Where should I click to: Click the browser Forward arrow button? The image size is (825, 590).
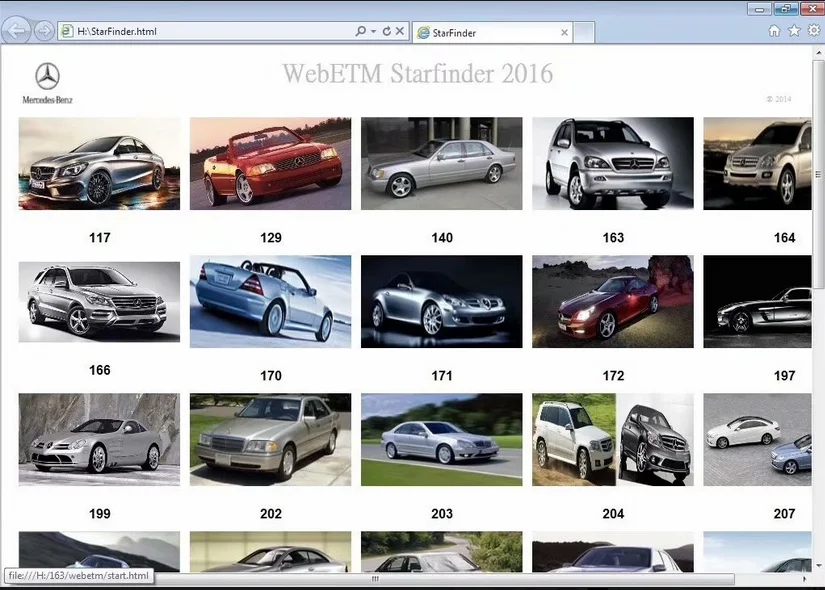(44, 31)
